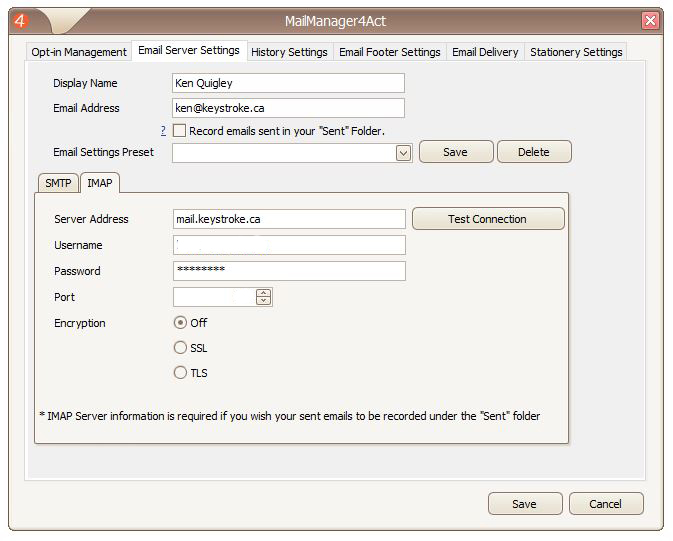Switch to the SMTP sub-tab
This screenshot has width=673, height=541.
coord(58,183)
